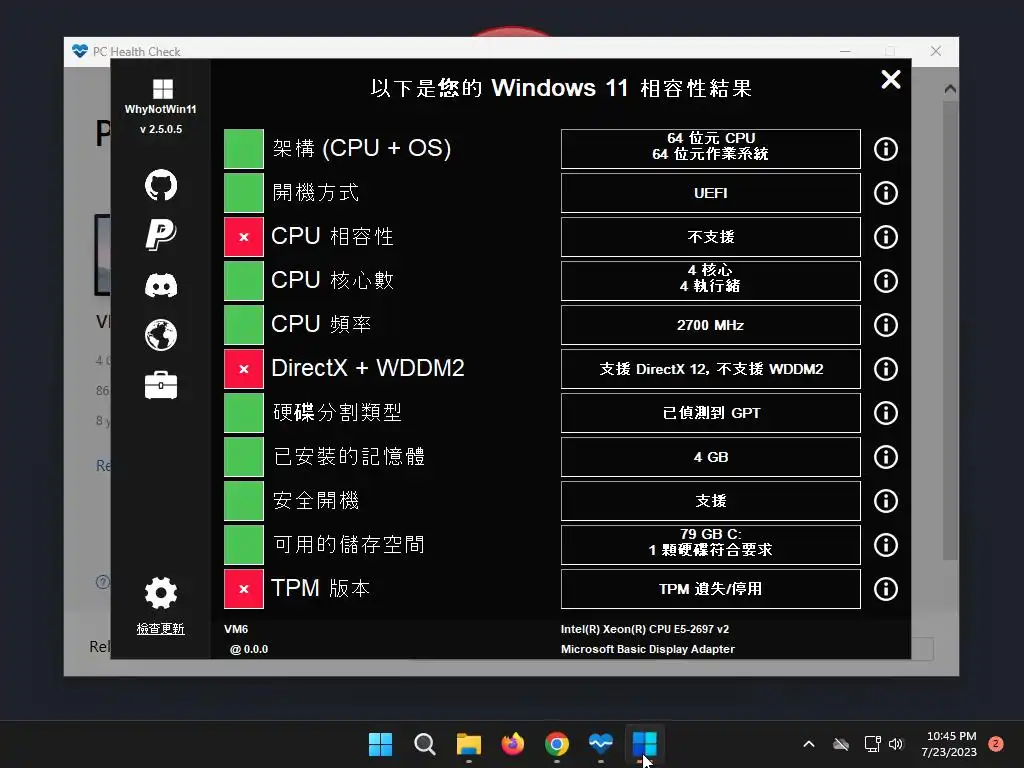Click the 不支援 CPU compatibility result

click(x=711, y=237)
